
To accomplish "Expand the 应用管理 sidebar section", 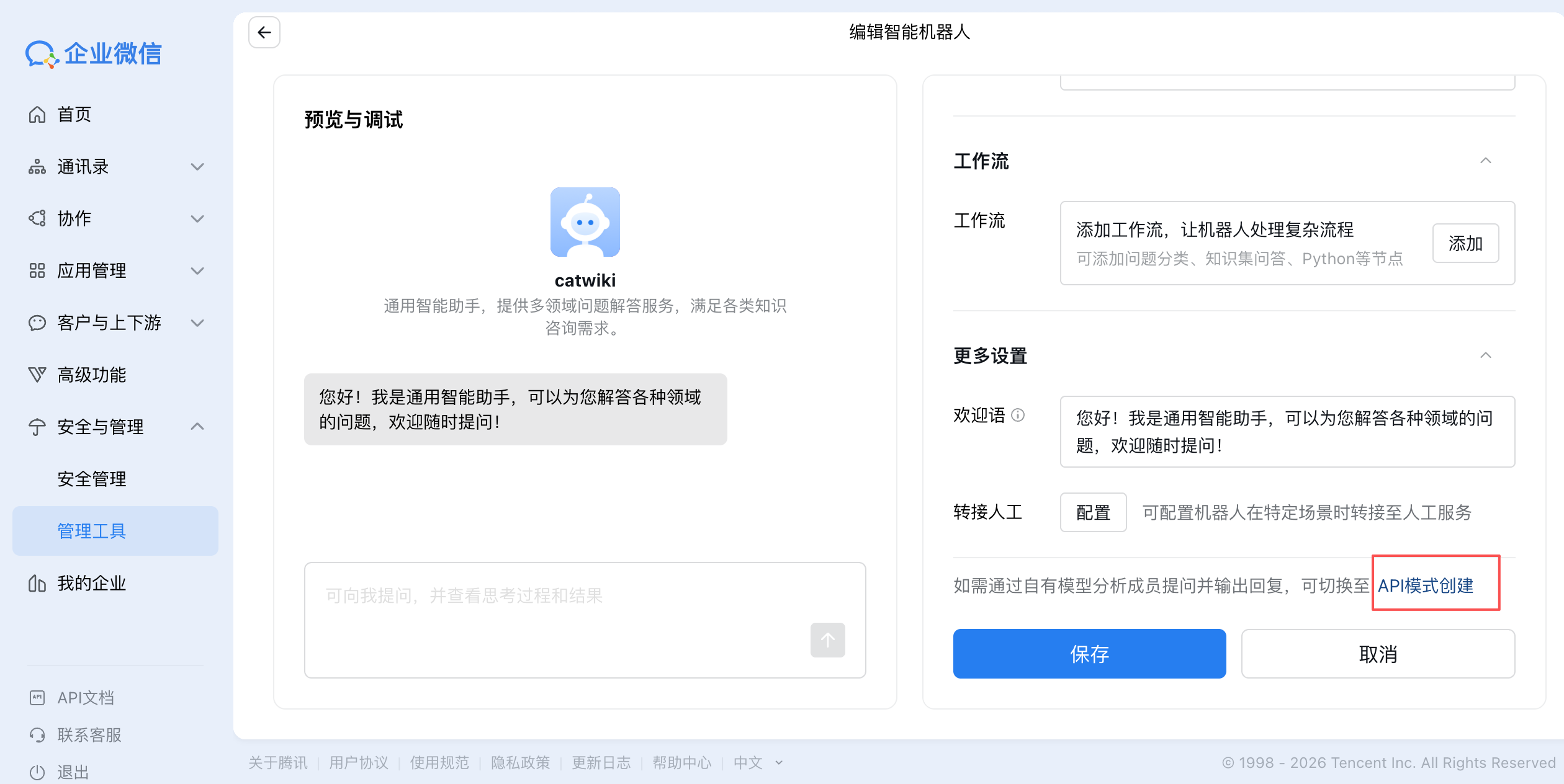I will tap(197, 270).
